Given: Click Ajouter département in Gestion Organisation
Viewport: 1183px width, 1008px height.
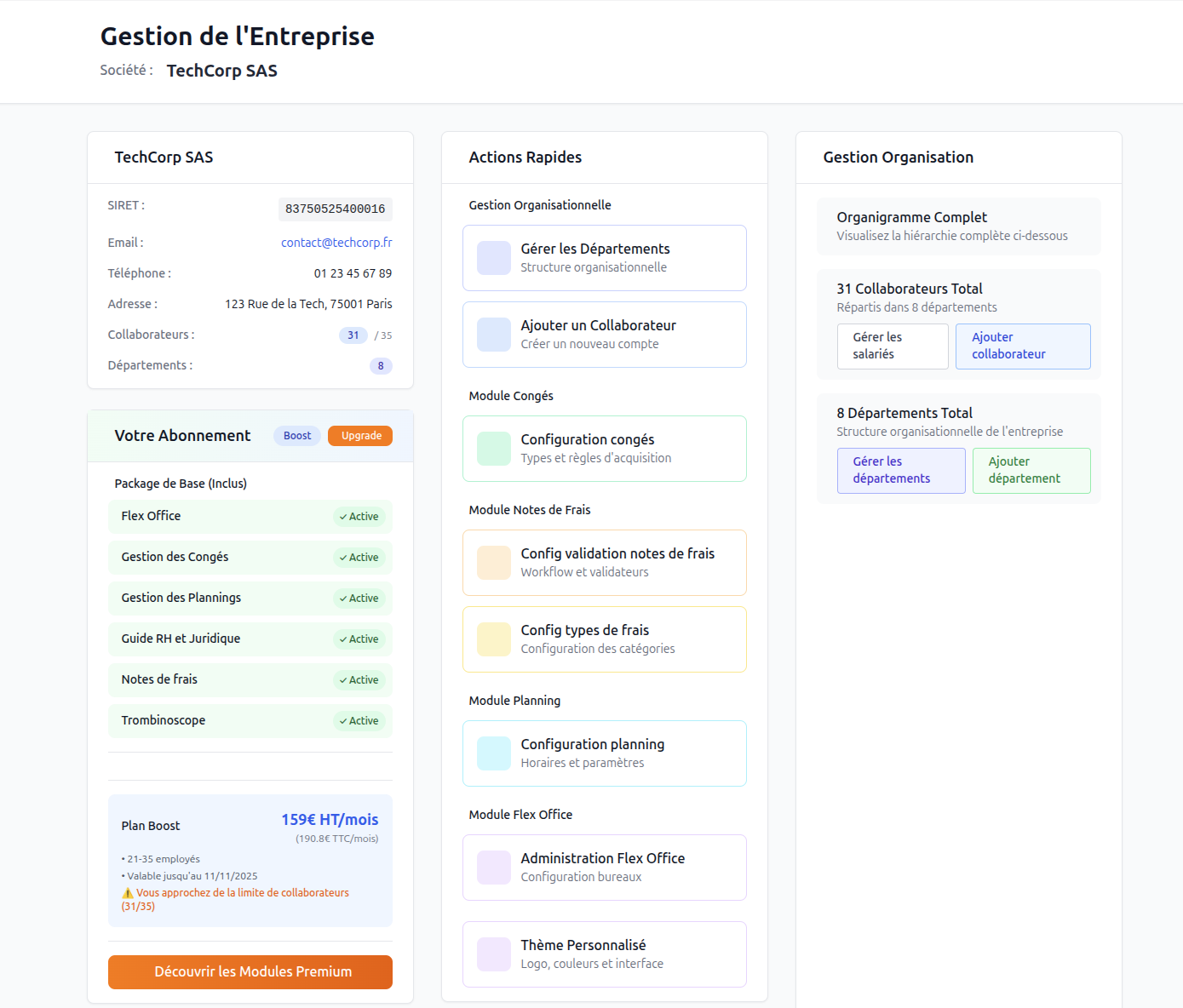Looking at the screenshot, I should [x=1031, y=471].
